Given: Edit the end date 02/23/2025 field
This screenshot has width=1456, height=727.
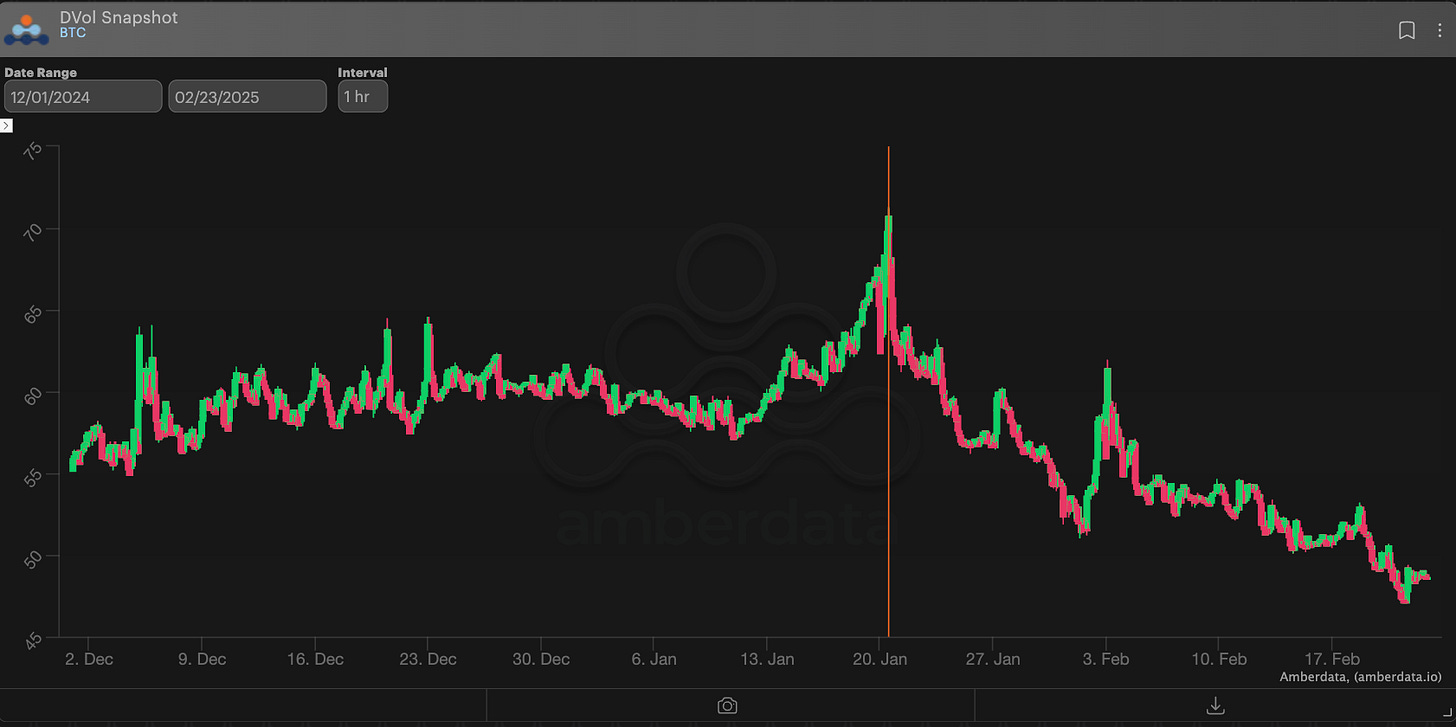Looking at the screenshot, I should coord(247,97).
